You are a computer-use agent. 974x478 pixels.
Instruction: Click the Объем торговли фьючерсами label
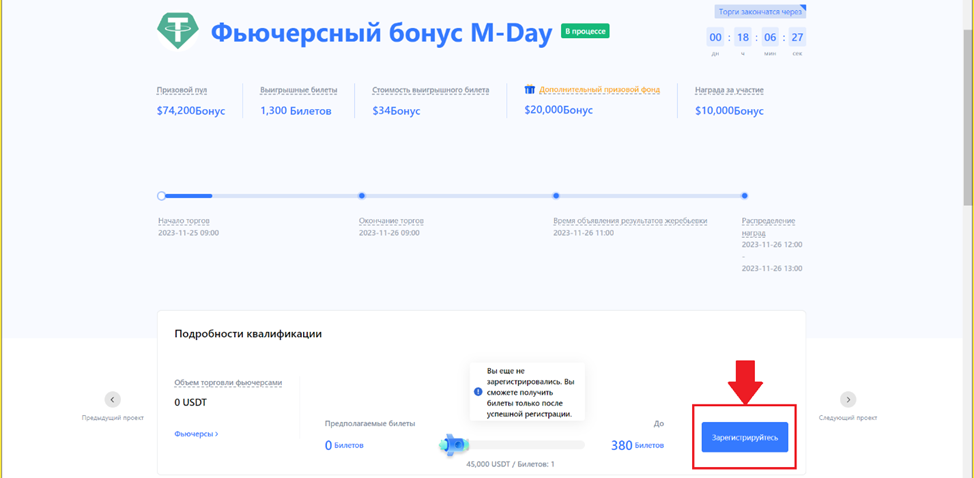coord(228,382)
